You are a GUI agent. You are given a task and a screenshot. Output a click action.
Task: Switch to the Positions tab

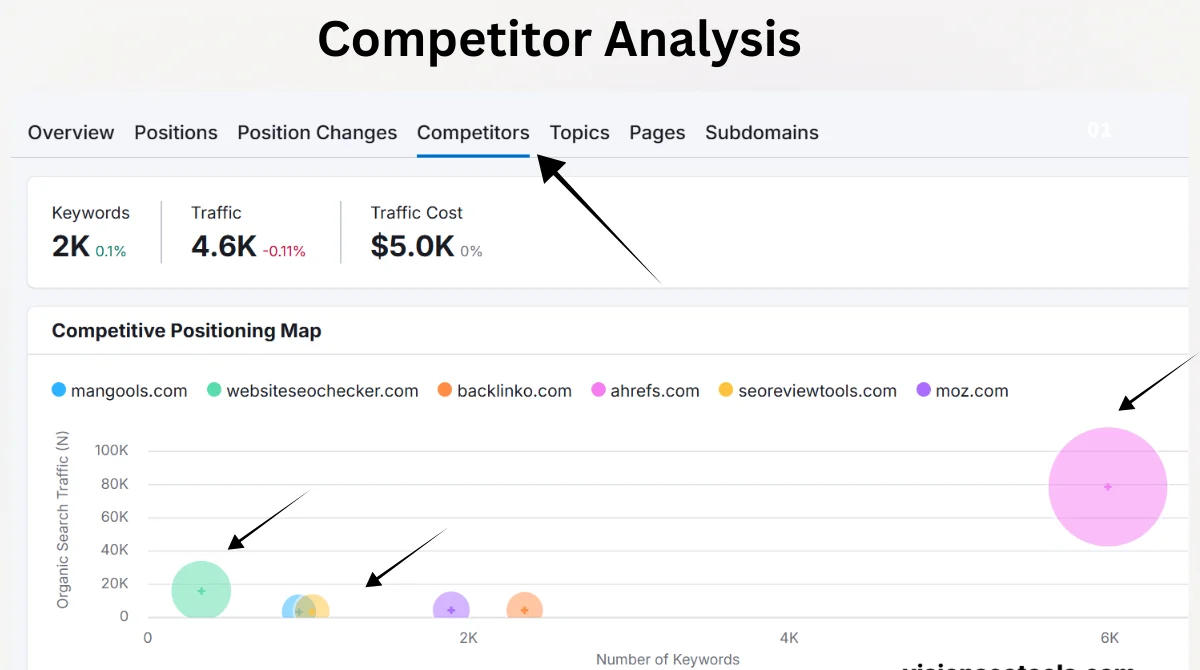click(x=176, y=132)
